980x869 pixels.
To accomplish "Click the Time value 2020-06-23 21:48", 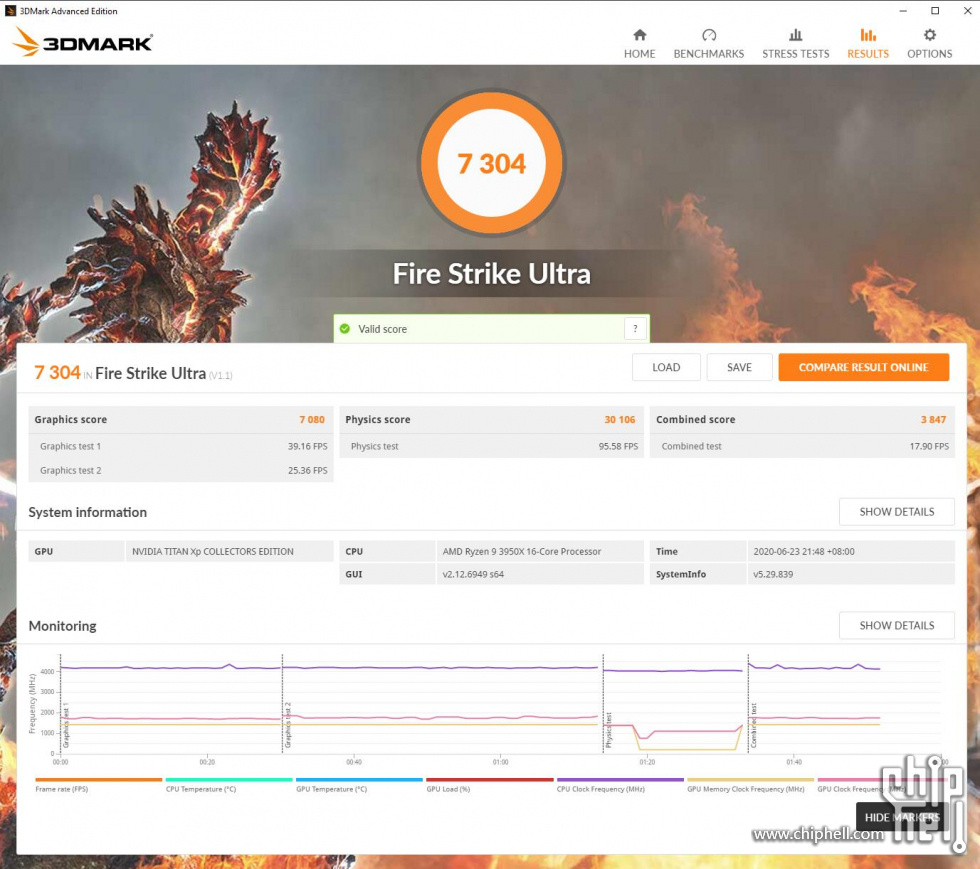I will click(804, 551).
